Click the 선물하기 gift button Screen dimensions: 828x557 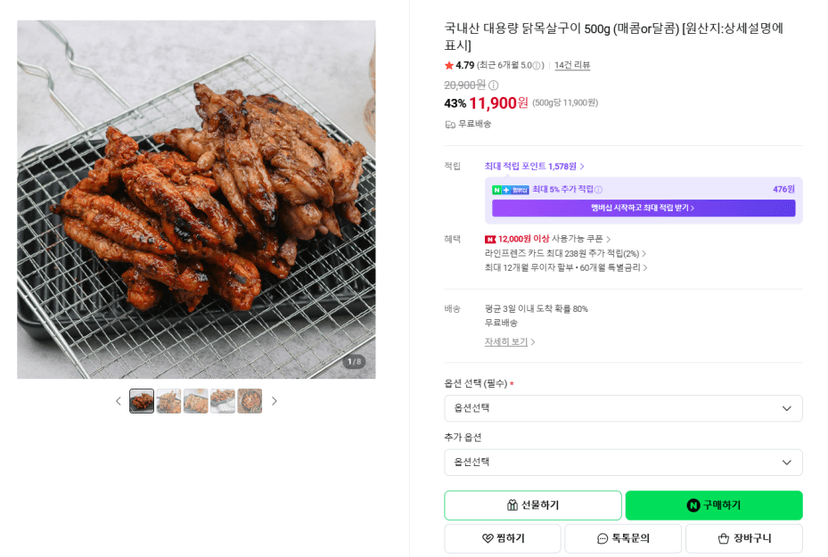533,505
